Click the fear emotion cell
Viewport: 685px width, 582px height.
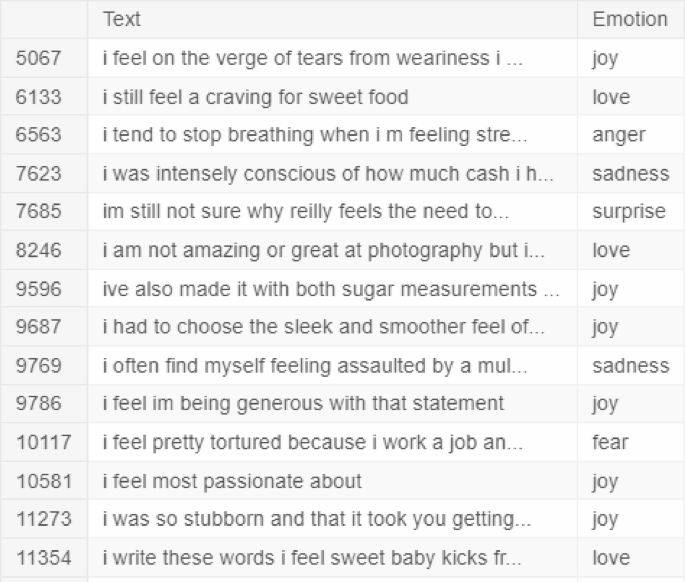click(x=610, y=442)
